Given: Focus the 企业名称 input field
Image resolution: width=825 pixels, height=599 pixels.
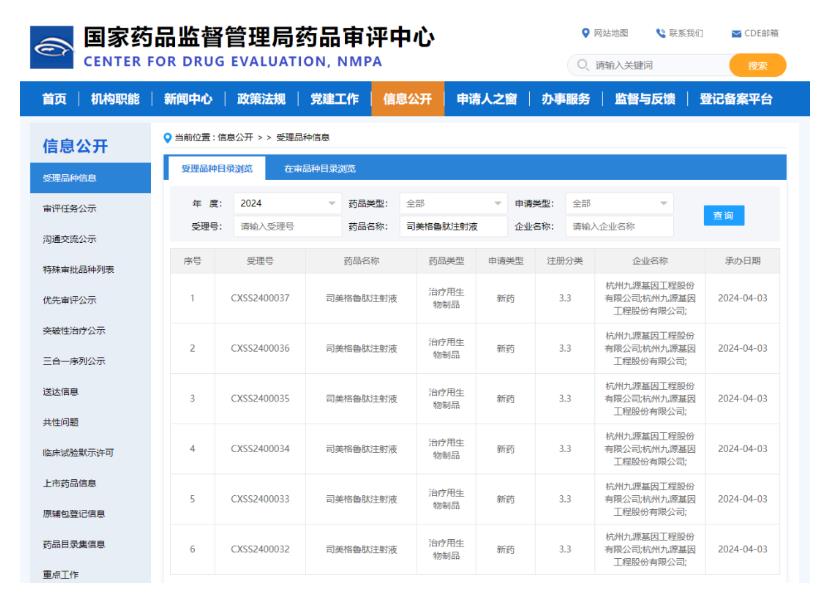Looking at the screenshot, I should pos(619,226).
